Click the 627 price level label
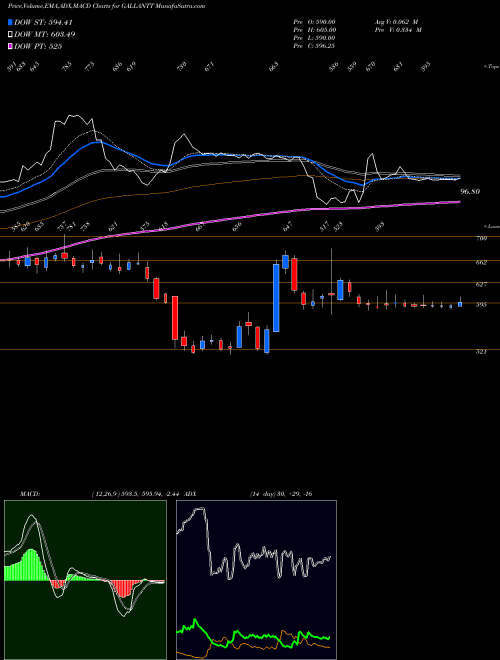The width and height of the screenshot is (500, 660). pyautogui.click(x=481, y=285)
